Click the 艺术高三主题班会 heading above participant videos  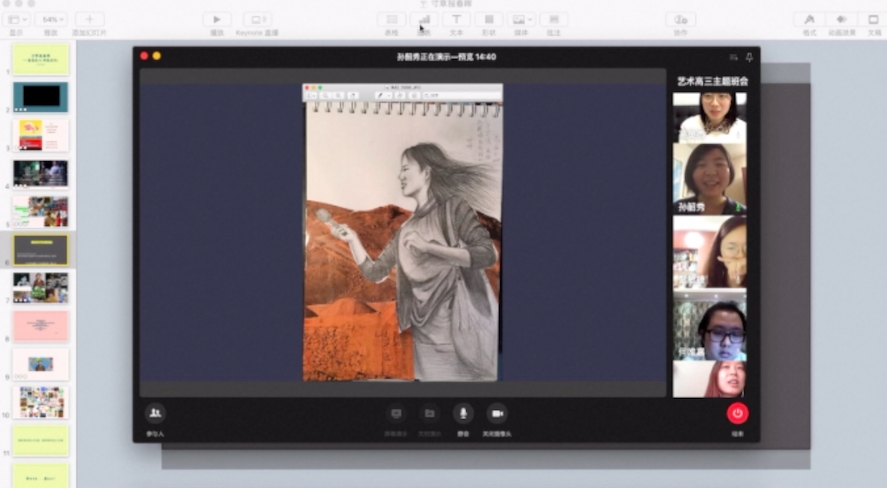[x=712, y=81]
